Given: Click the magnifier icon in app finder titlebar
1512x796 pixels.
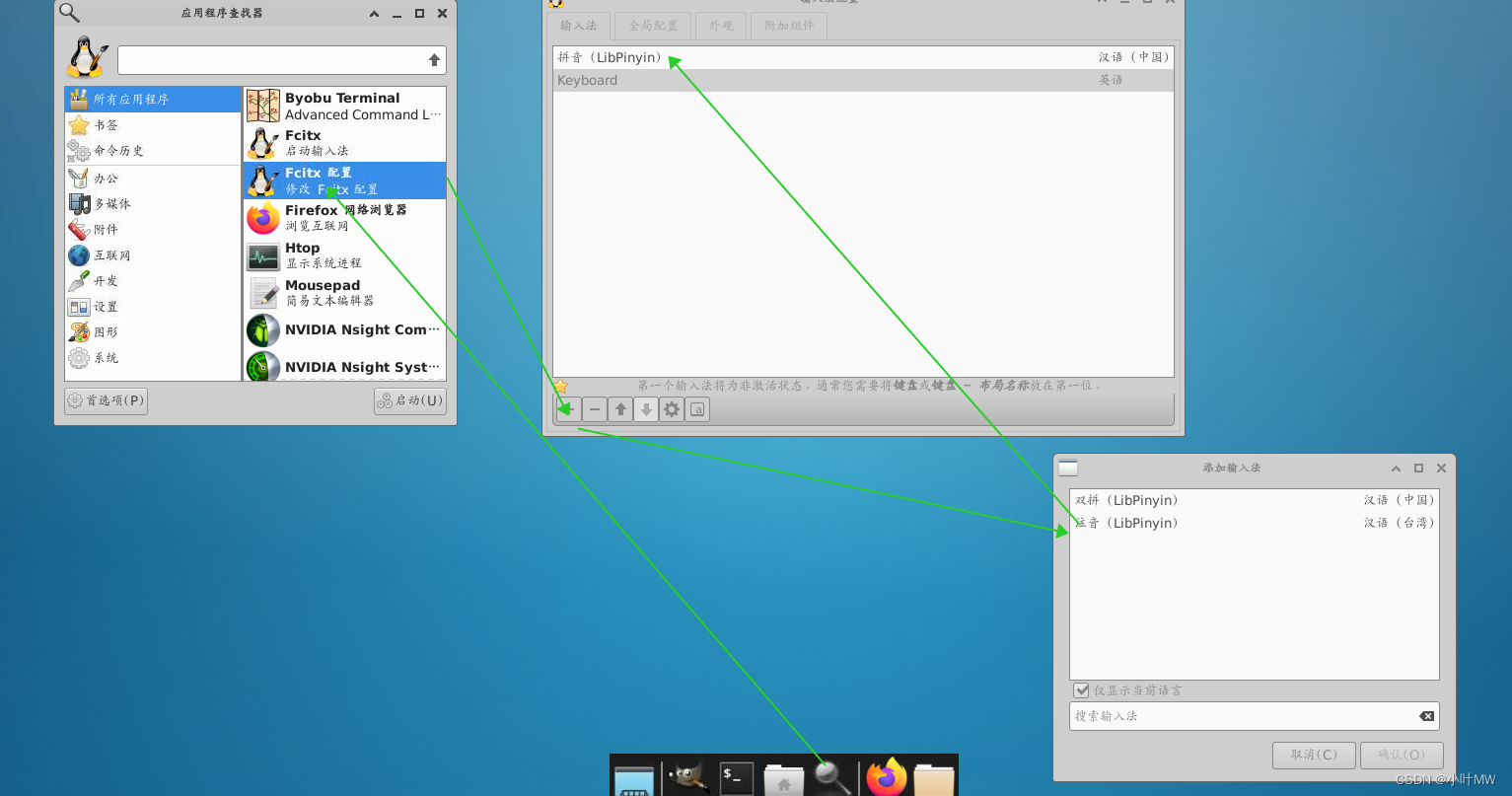Looking at the screenshot, I should pyautogui.click(x=69, y=13).
